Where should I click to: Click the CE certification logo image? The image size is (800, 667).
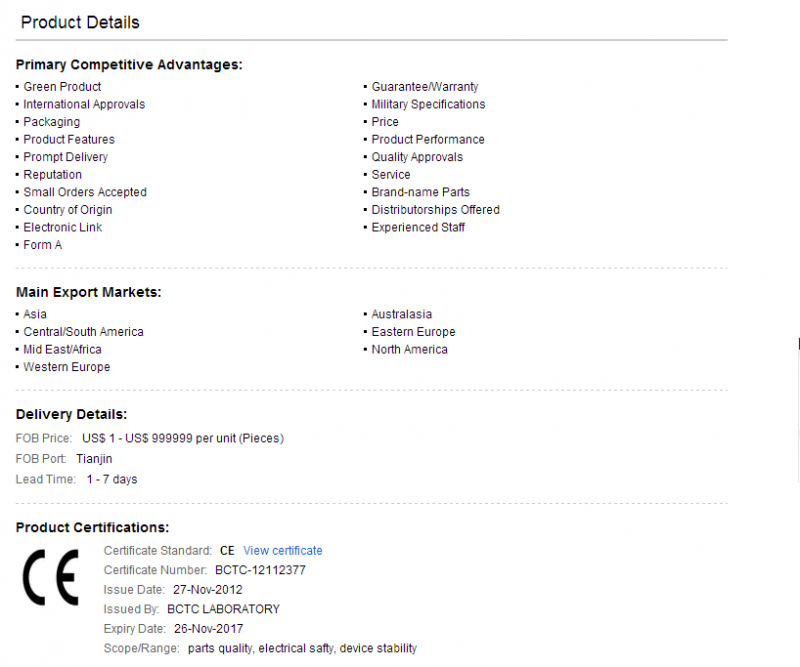[51, 577]
